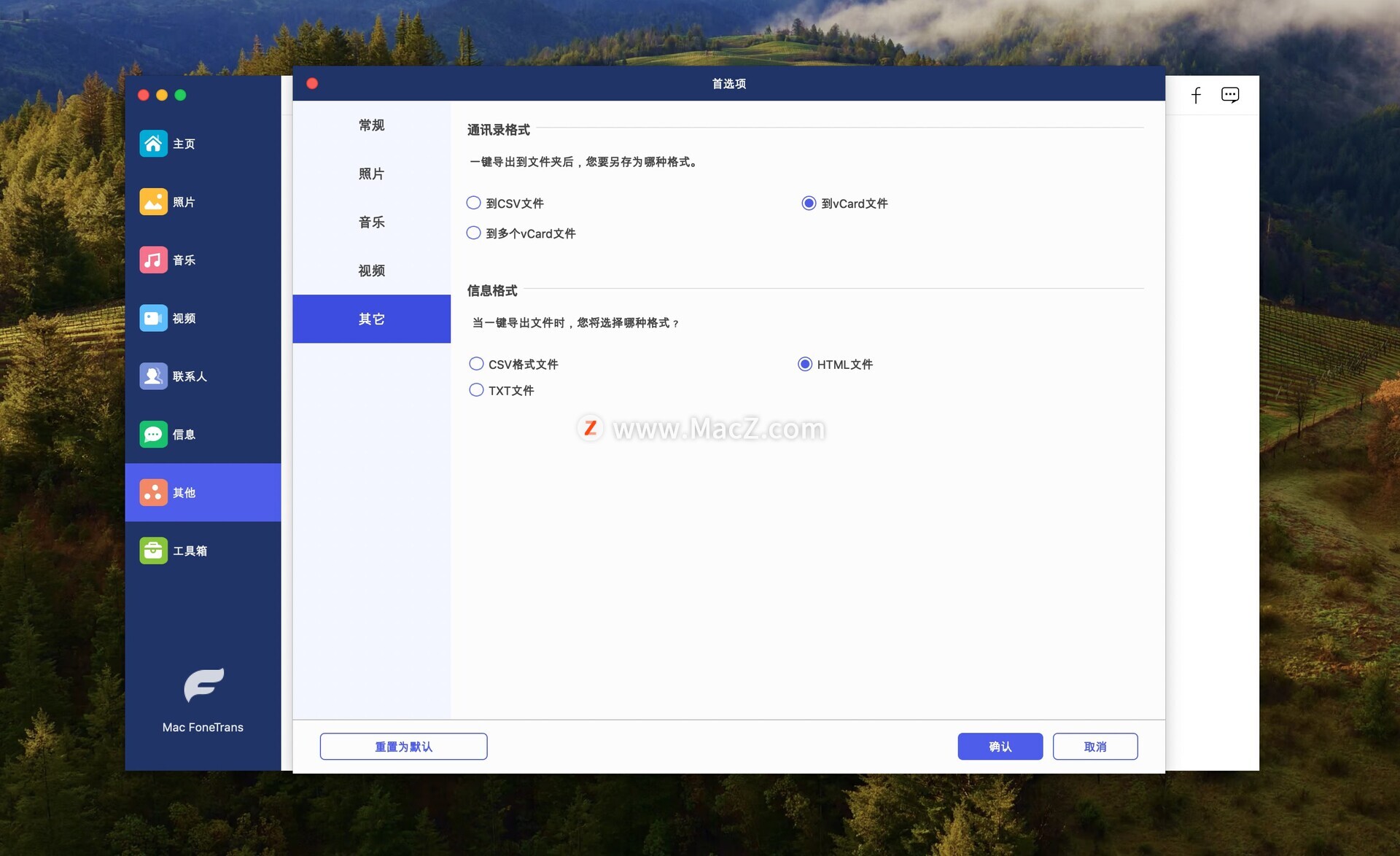
Task: Click the Mac FoneTrans logo
Action: pyautogui.click(x=203, y=685)
